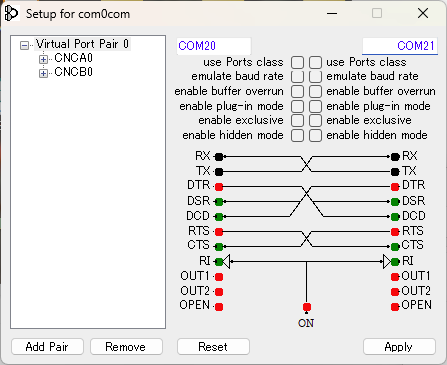The height and width of the screenshot is (365, 447).
Task: Click the green DSR pin on COM20 side
Action: pos(219,202)
